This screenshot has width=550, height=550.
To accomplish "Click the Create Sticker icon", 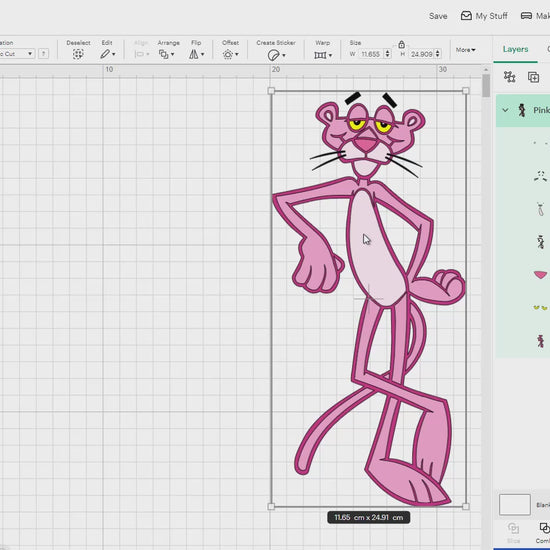I will 273,55.
